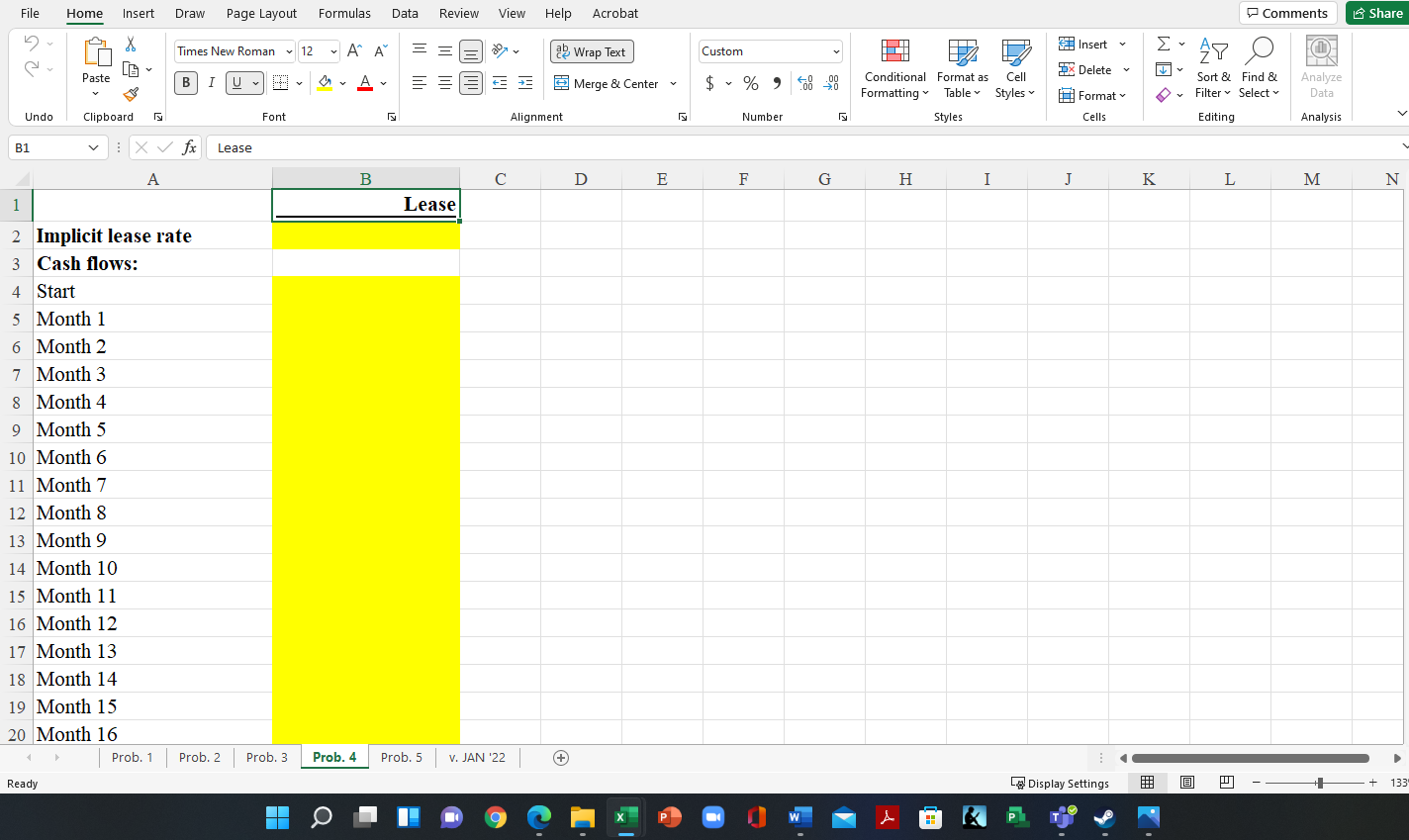Switch to the Insert ribbon tab
The width and height of the screenshot is (1409, 840).
point(139,13)
